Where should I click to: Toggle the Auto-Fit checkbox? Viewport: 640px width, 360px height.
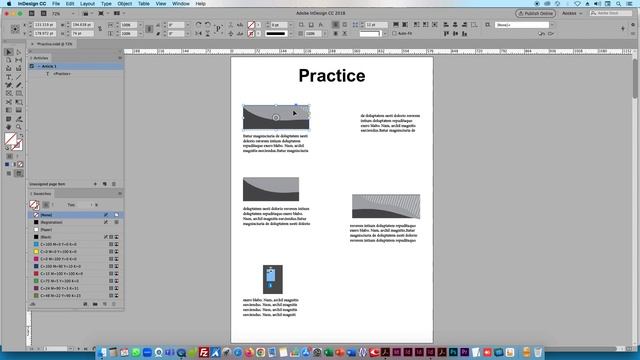coord(394,33)
